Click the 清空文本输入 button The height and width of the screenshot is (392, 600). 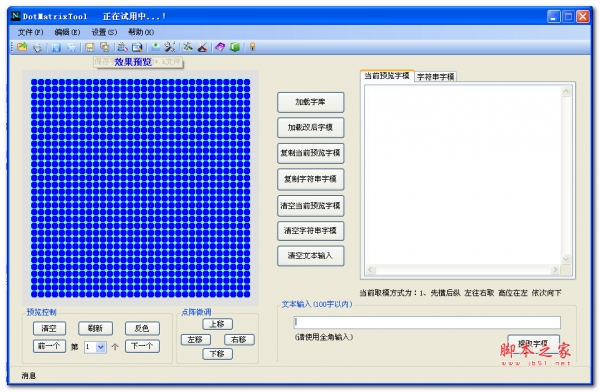click(310, 256)
